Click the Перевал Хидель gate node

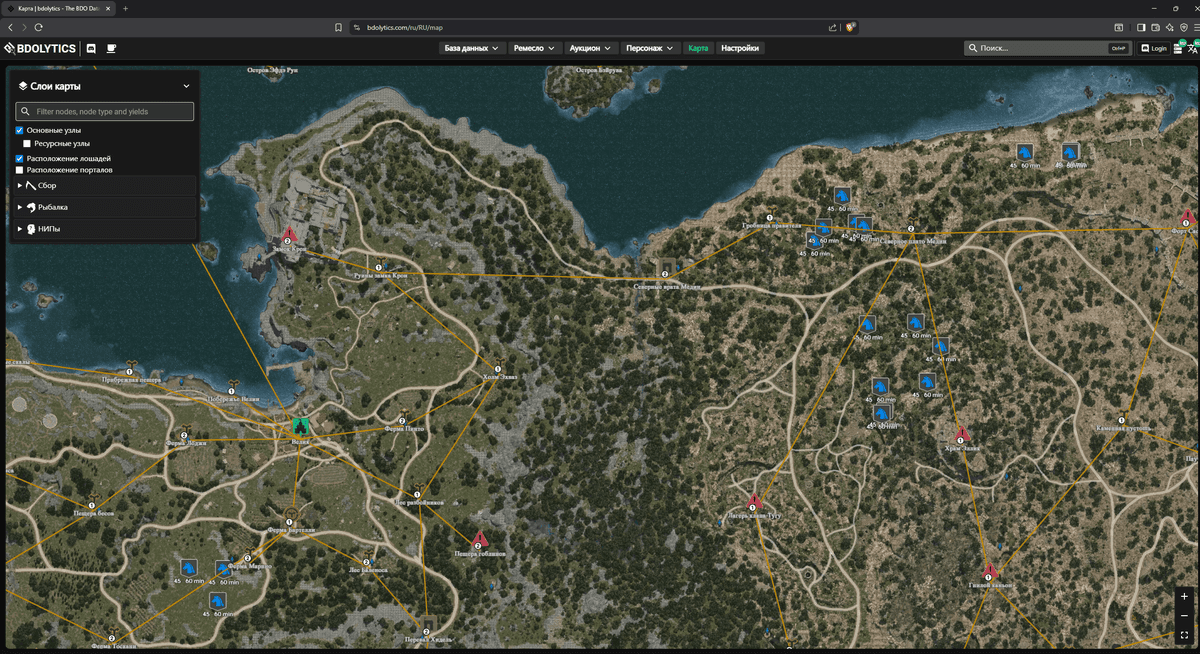click(x=427, y=627)
